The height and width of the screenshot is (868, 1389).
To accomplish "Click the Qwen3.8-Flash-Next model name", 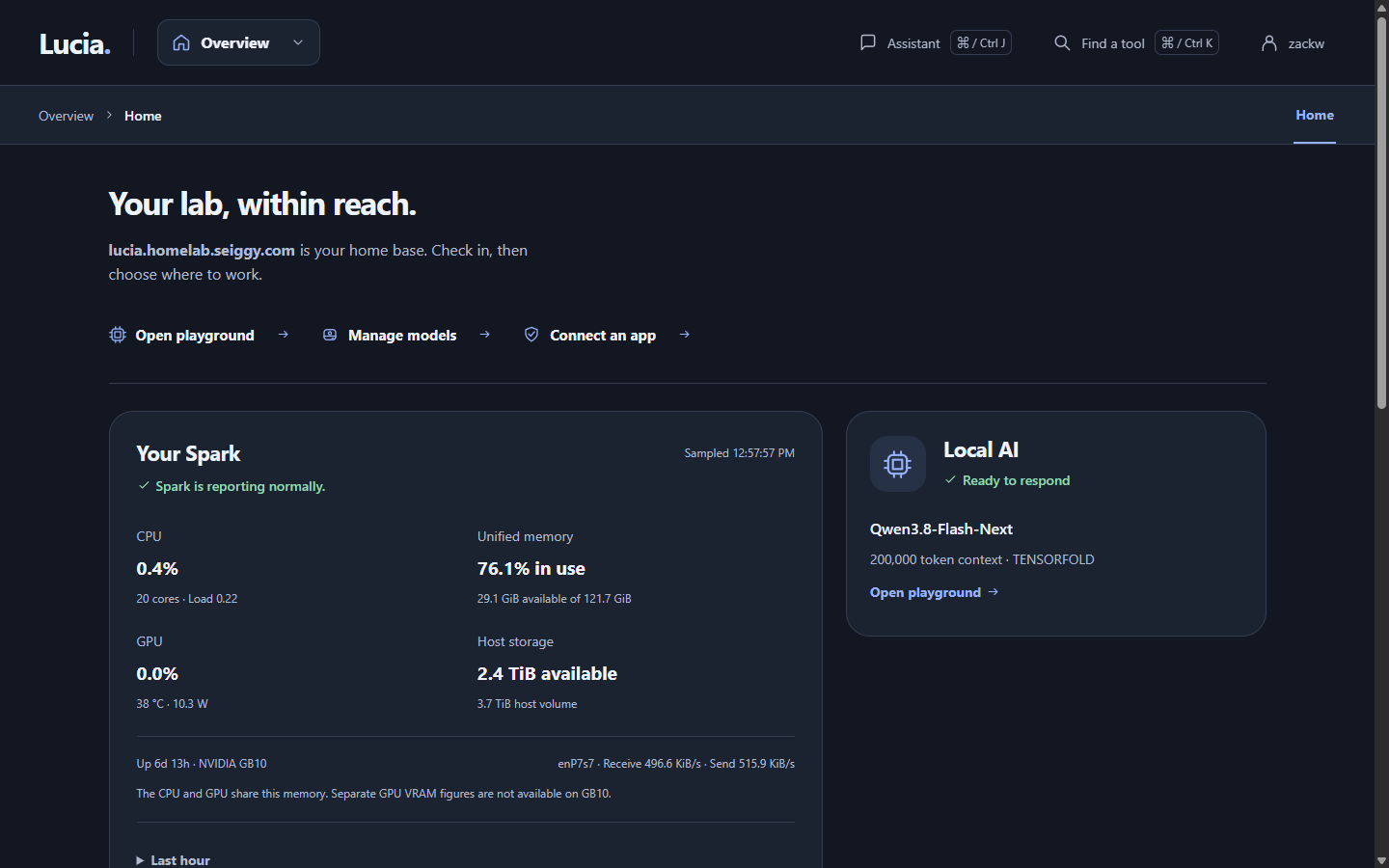I will pyautogui.click(x=941, y=529).
